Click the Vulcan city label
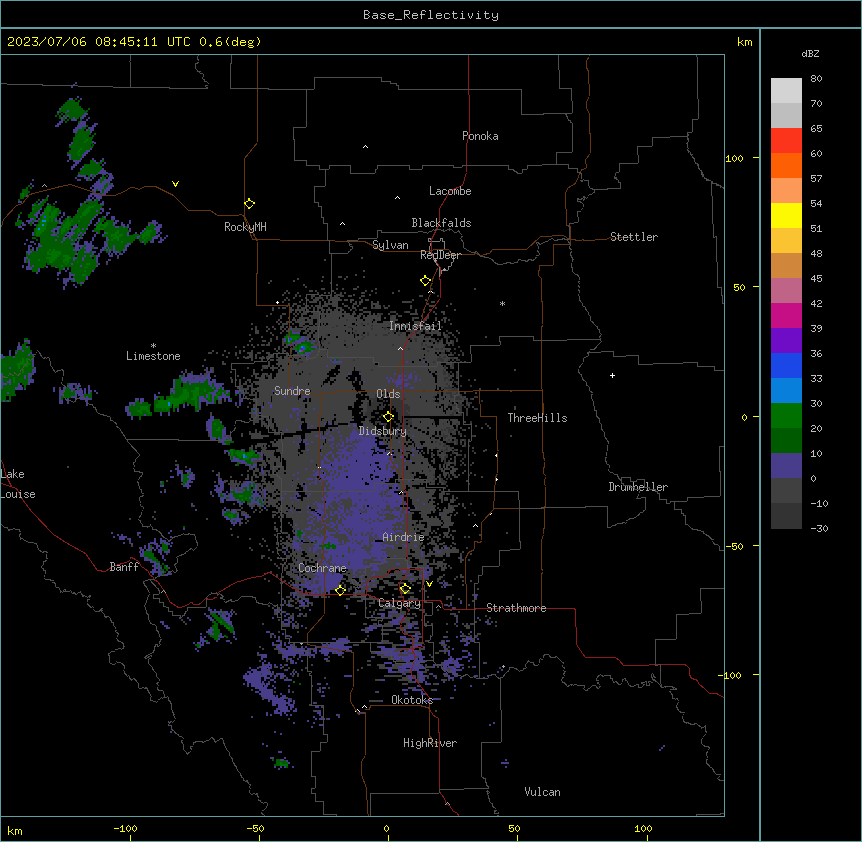The width and height of the screenshot is (862, 842). point(542,792)
